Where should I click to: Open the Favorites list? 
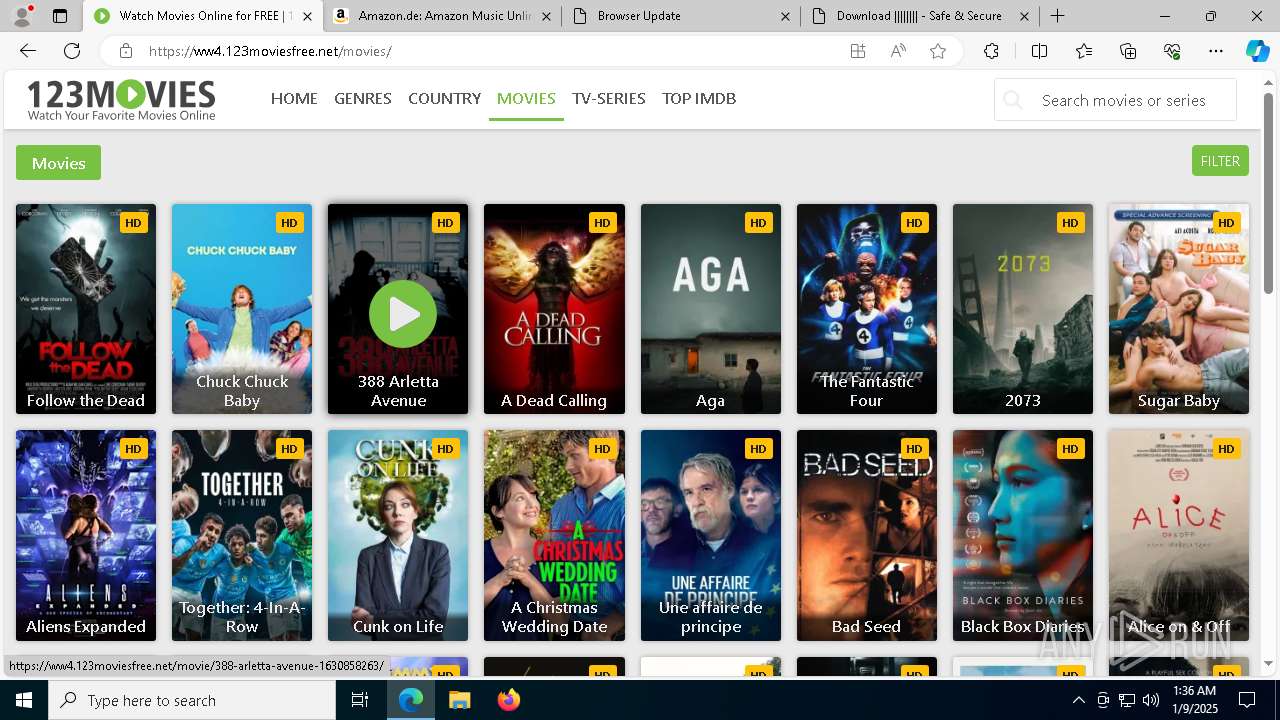1084,51
